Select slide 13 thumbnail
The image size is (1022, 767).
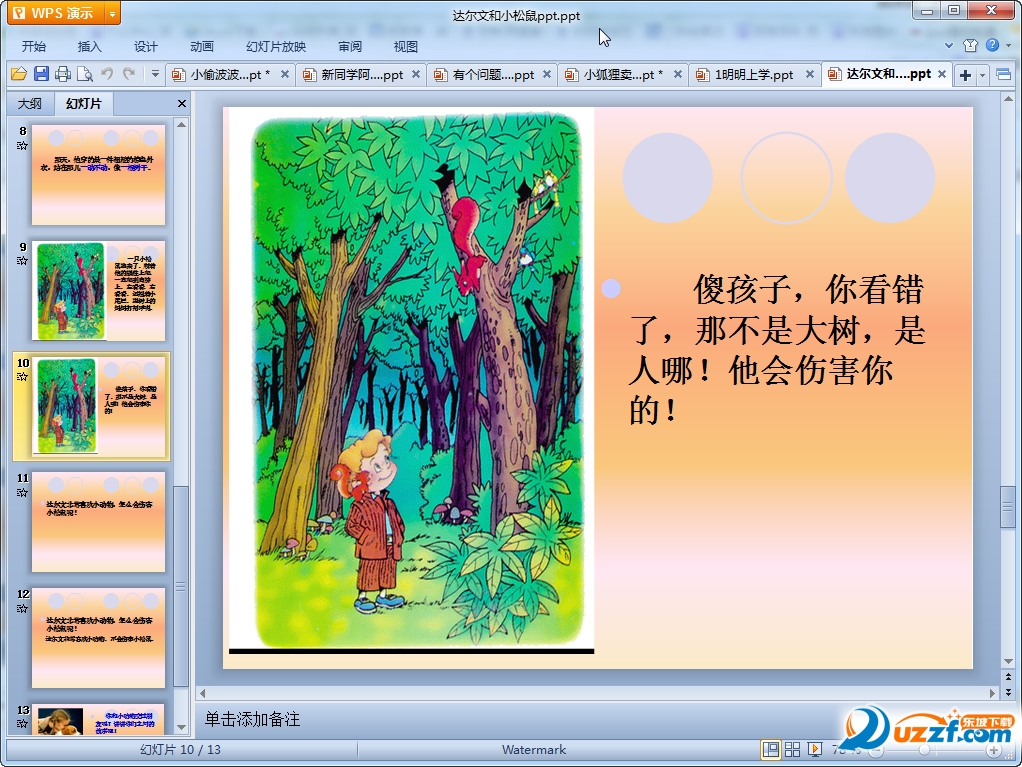click(98, 719)
